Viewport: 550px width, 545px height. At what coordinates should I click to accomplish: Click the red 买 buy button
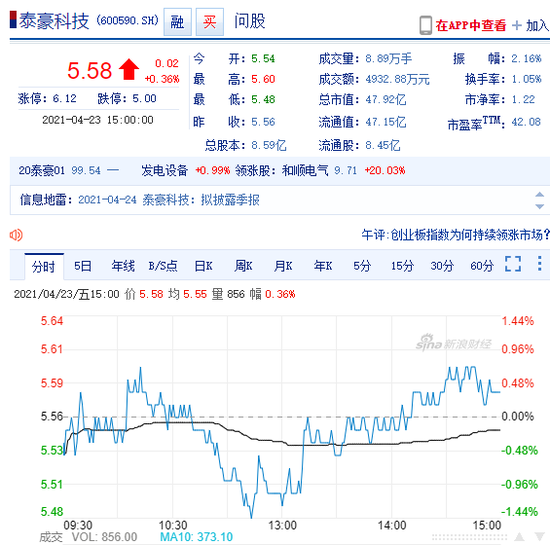(210, 22)
